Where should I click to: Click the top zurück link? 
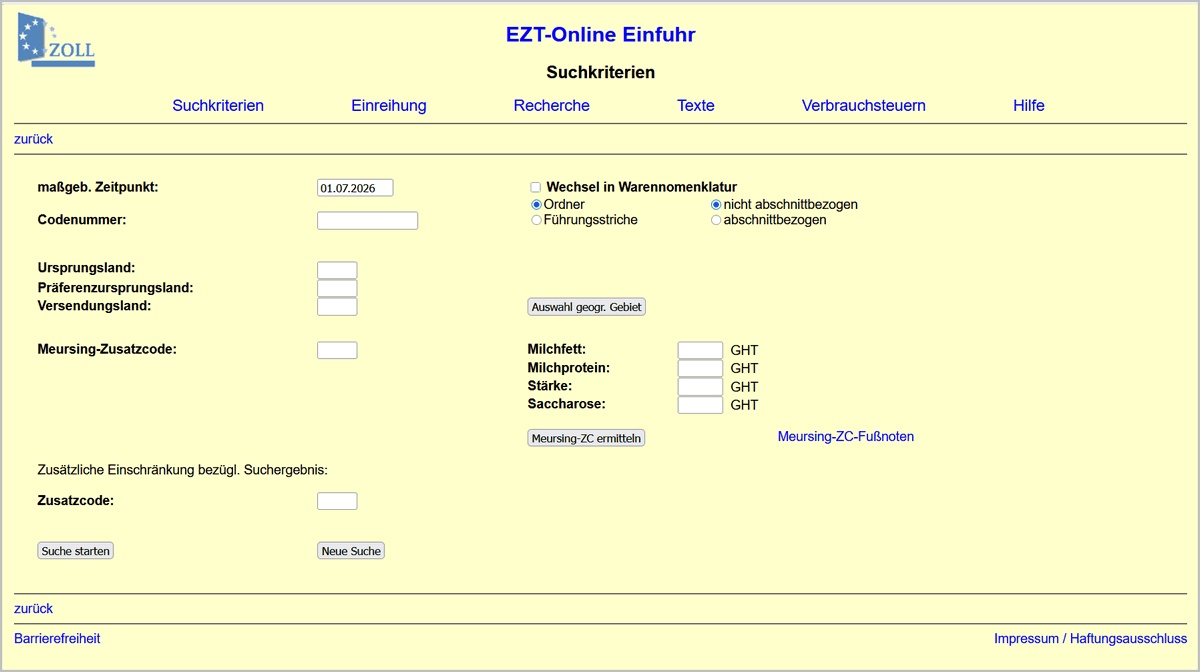[x=33, y=139]
